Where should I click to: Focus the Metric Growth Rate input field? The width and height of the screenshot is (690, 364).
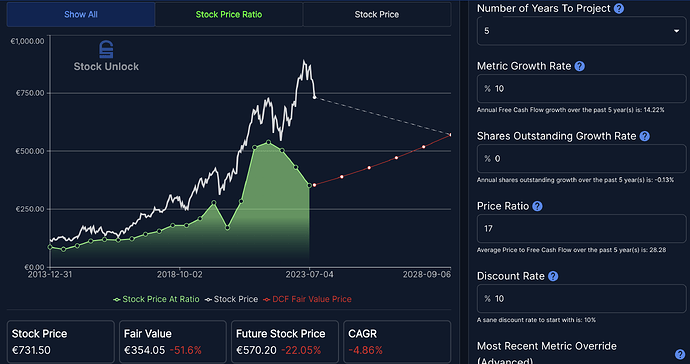tap(581, 88)
